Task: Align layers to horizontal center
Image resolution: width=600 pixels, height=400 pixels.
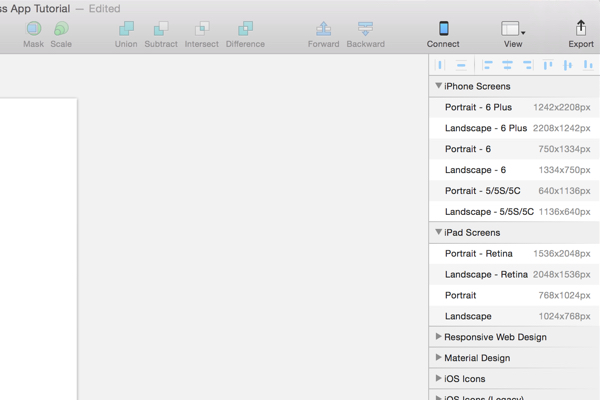Action: [507, 65]
